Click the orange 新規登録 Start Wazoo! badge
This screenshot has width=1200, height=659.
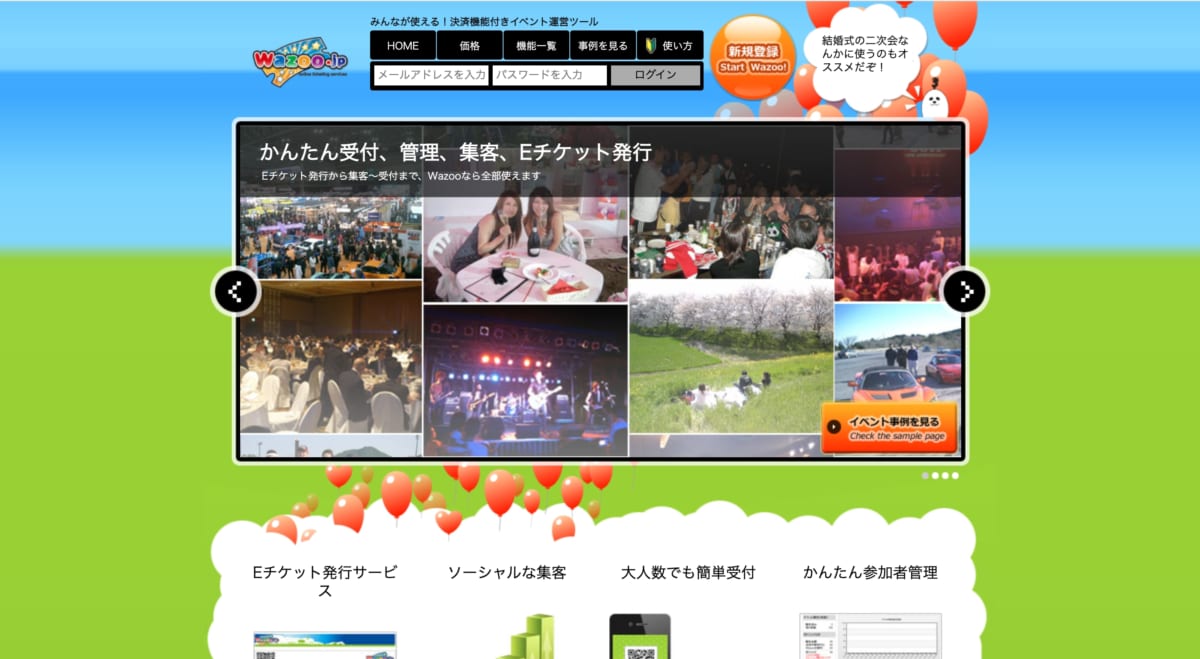(752, 58)
